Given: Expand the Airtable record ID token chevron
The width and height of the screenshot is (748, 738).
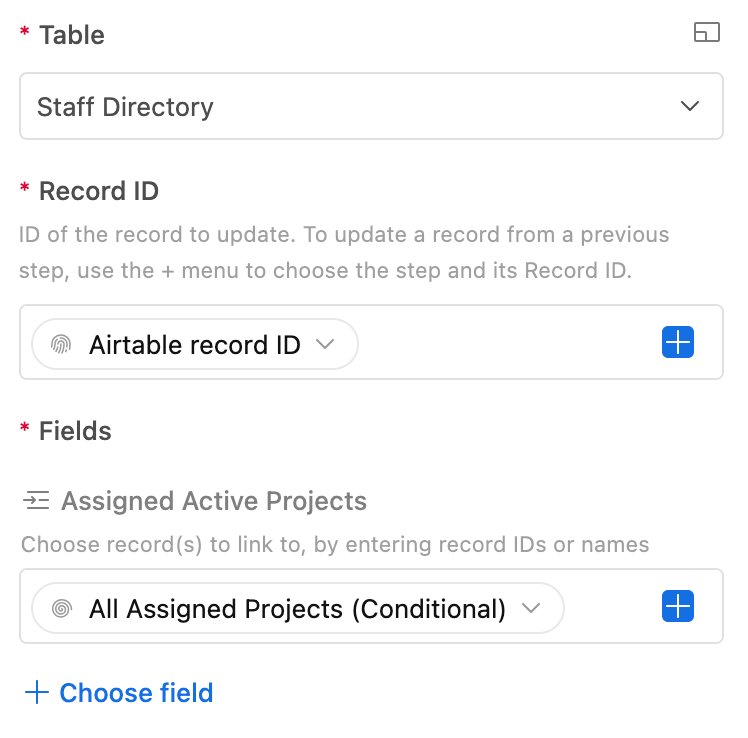Looking at the screenshot, I should pos(325,344).
